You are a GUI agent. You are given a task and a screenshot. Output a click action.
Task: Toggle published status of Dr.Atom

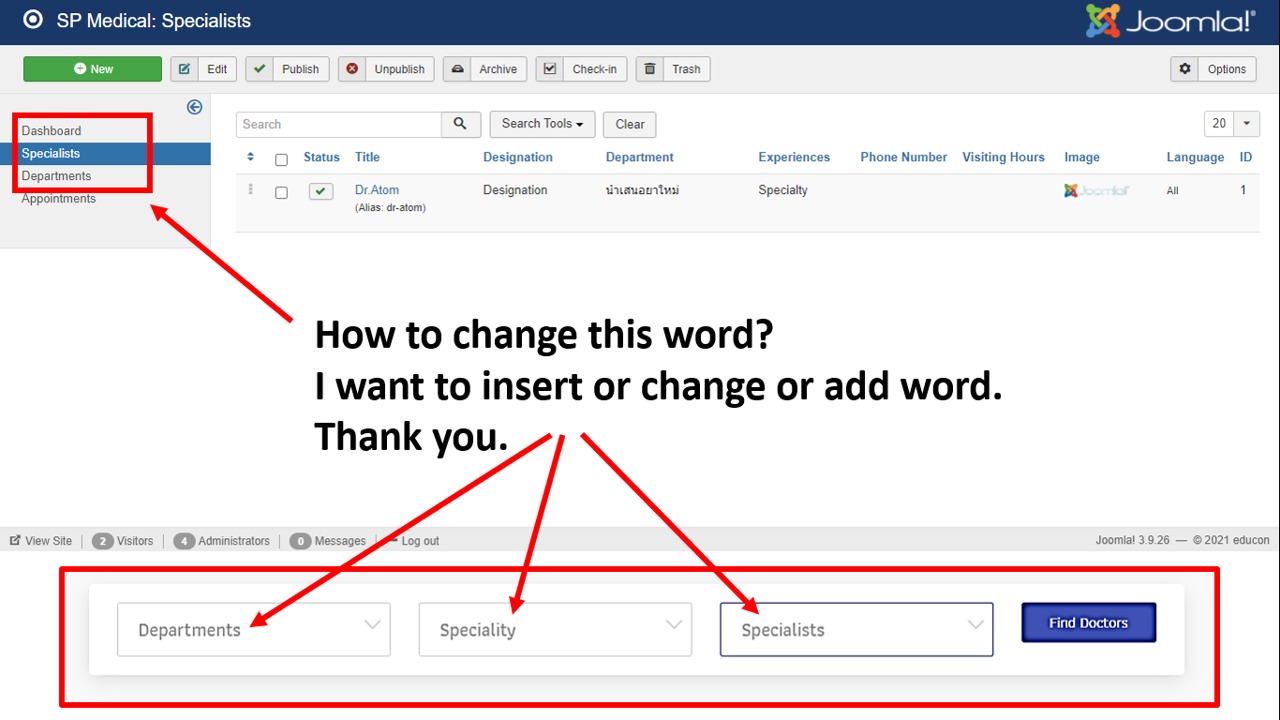click(x=321, y=191)
